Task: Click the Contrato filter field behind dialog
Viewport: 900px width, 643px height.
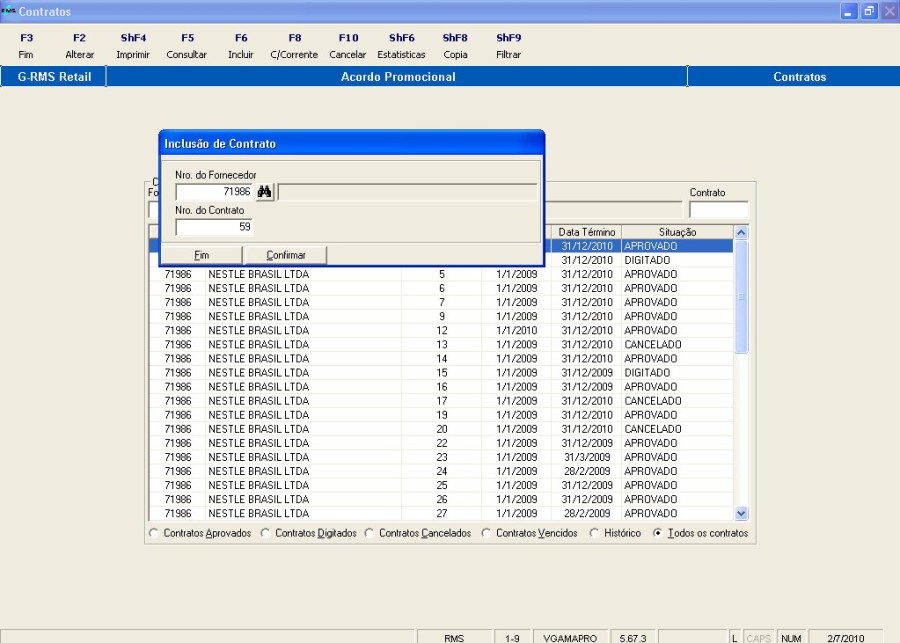Action: click(x=719, y=210)
